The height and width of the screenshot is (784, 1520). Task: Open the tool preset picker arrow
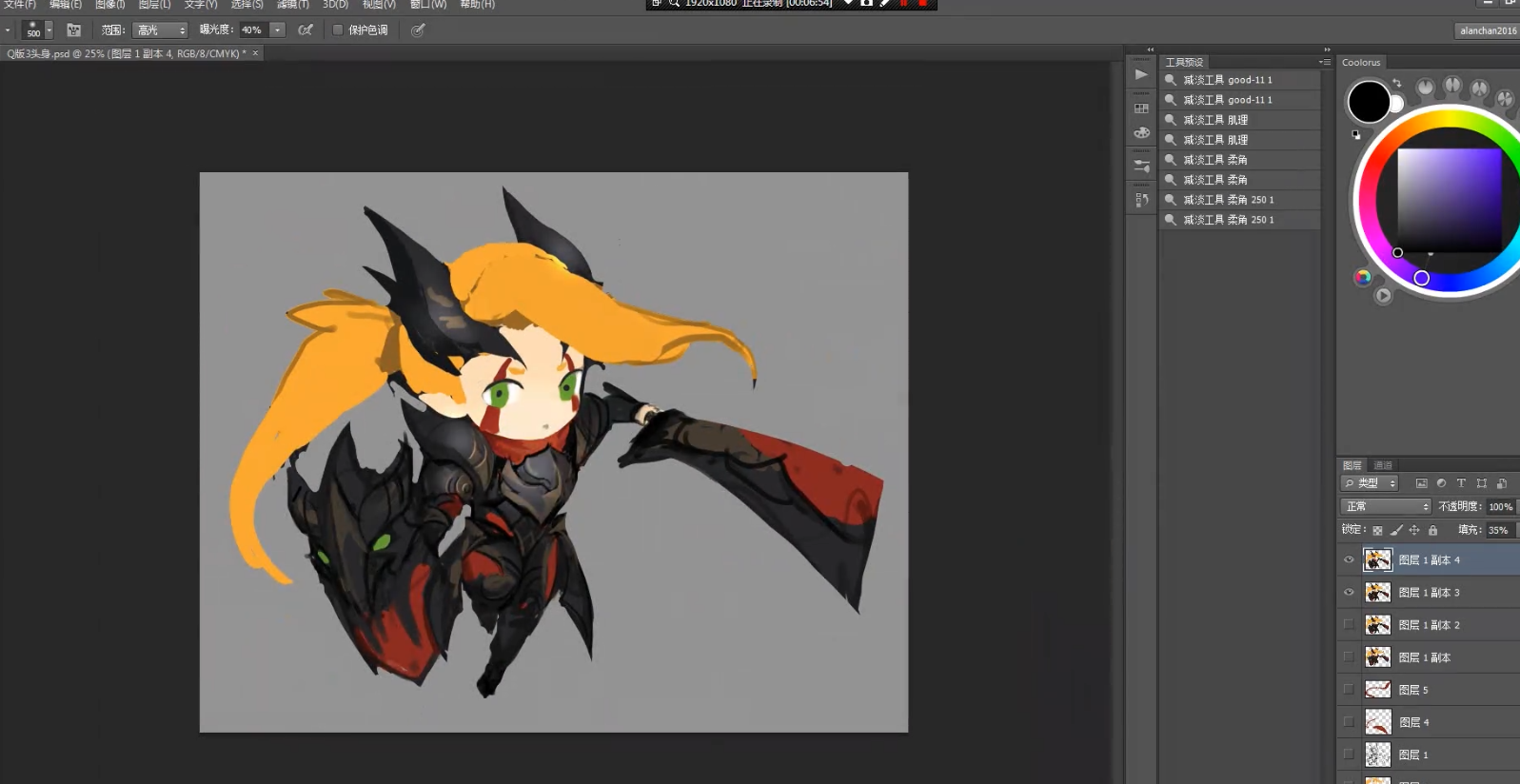(x=8, y=30)
